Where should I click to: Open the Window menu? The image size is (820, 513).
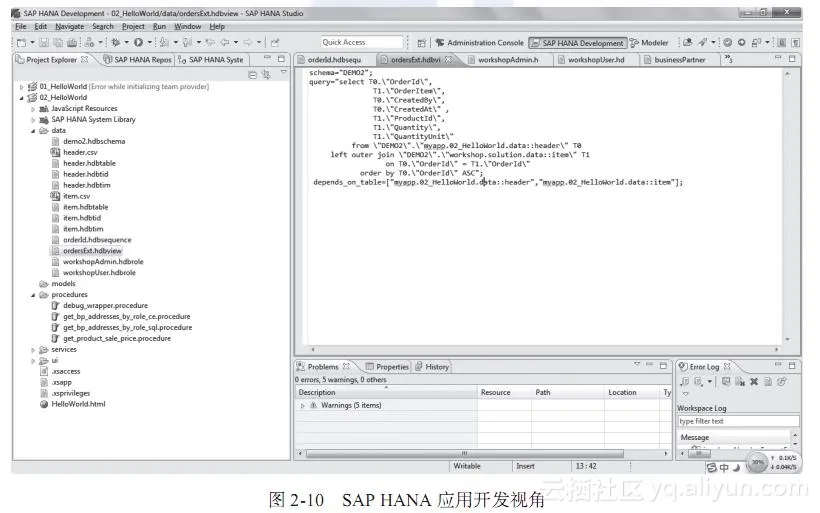point(188,27)
